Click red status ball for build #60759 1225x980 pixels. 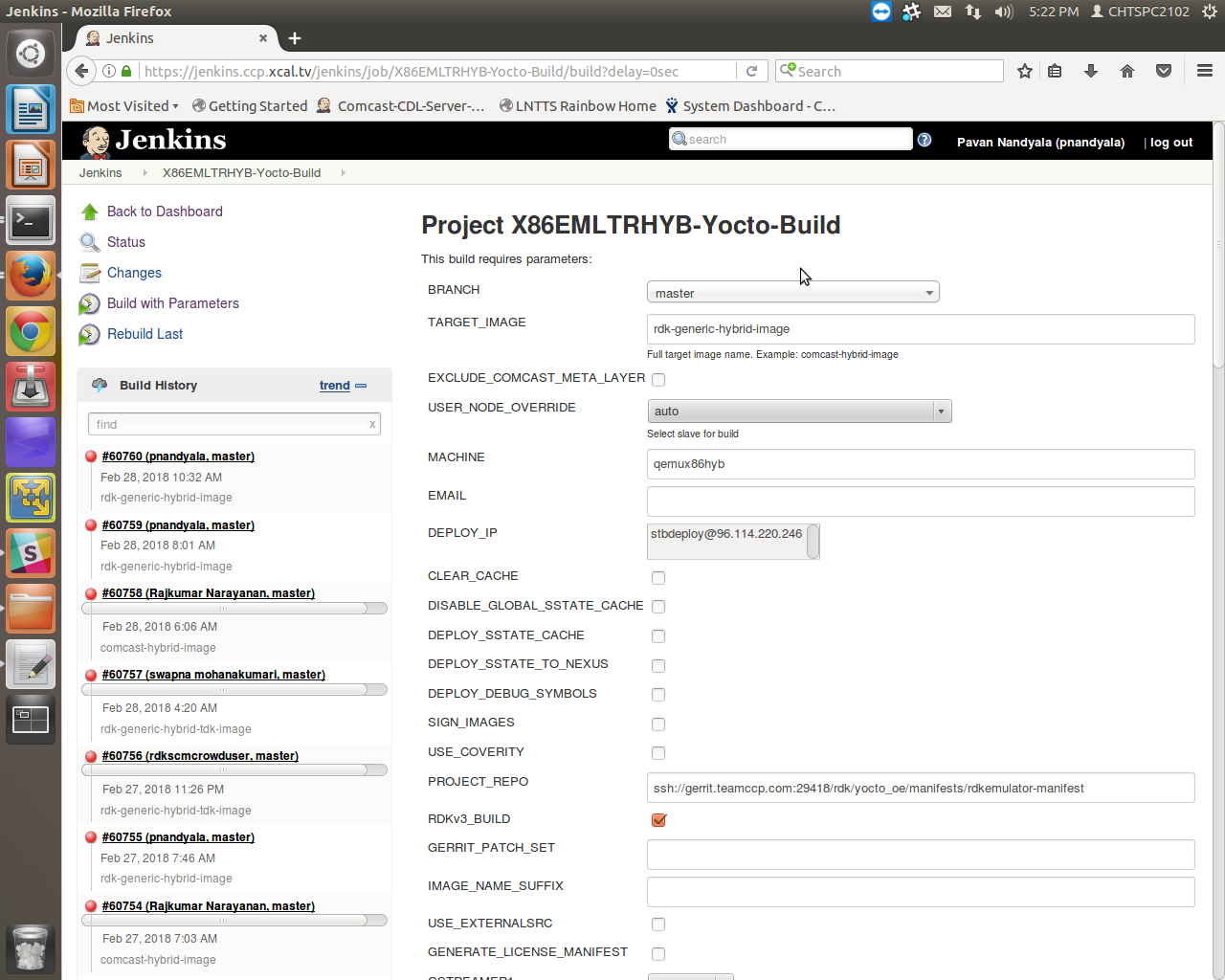tap(91, 525)
